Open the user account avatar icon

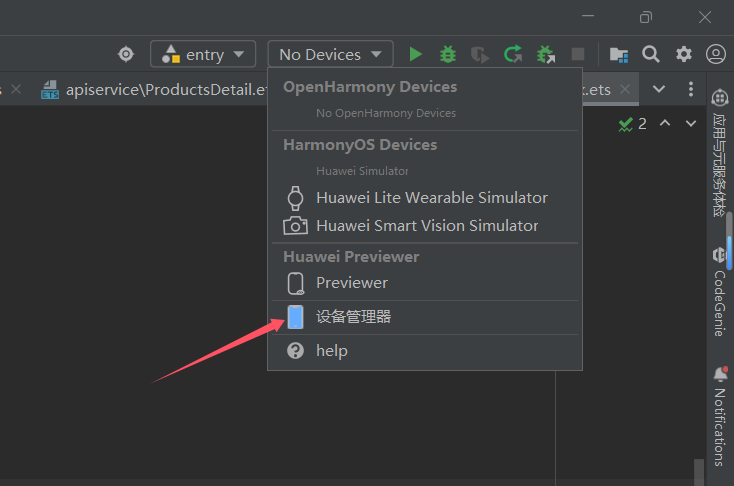[716, 54]
